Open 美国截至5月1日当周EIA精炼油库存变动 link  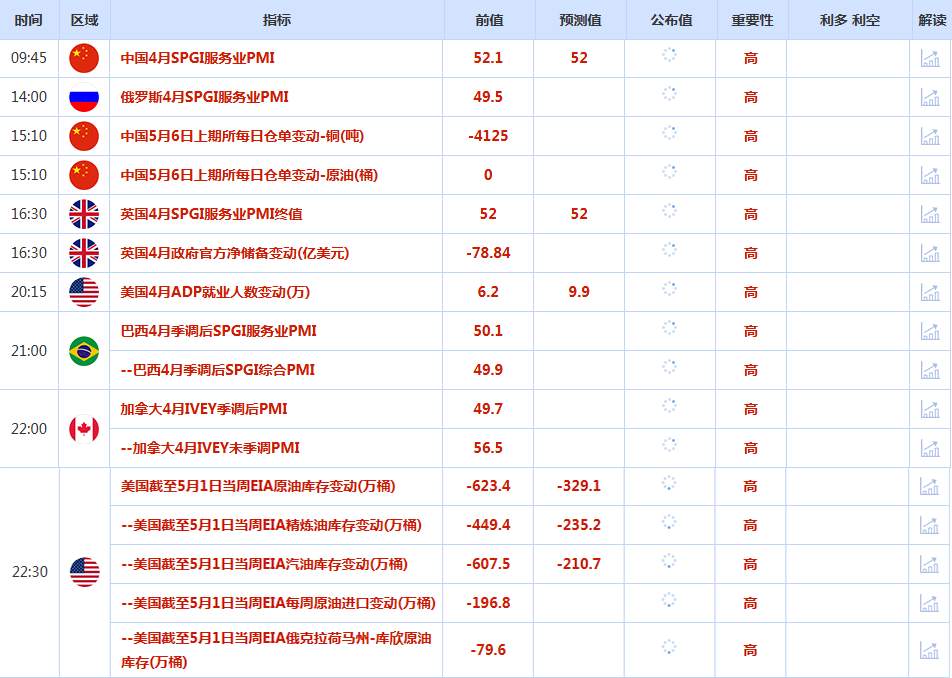pyautogui.click(x=271, y=525)
